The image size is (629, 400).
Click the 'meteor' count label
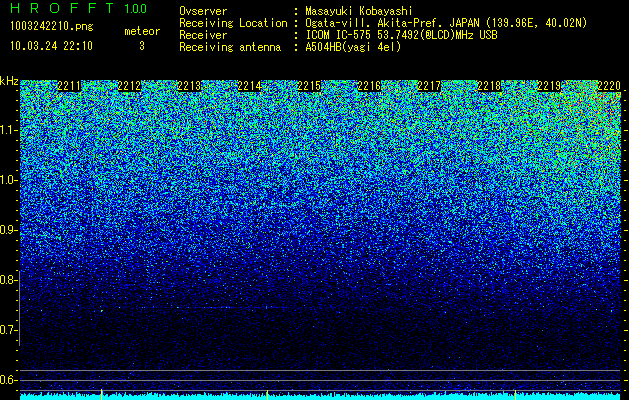pos(142,31)
